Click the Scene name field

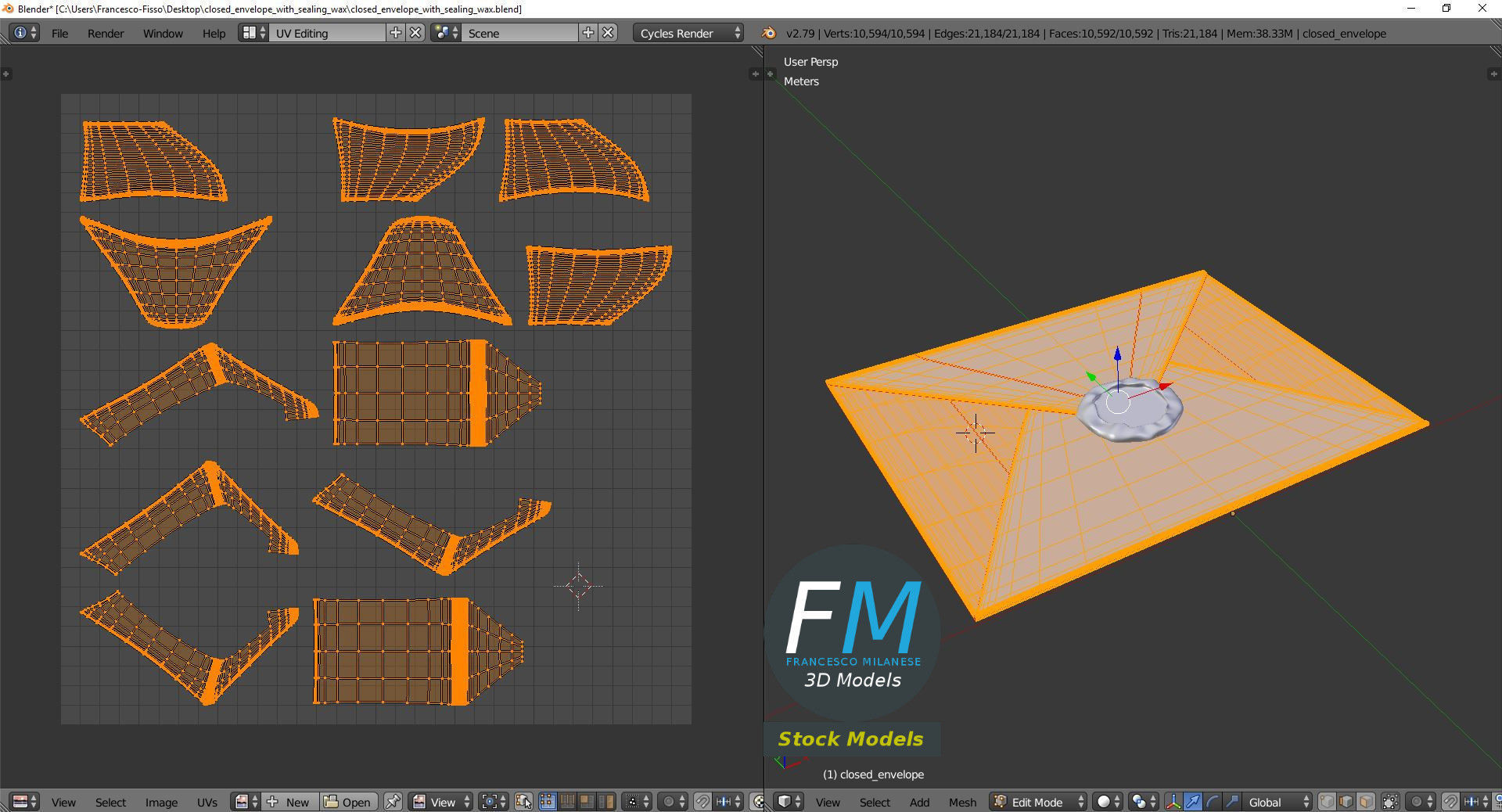[x=519, y=33]
